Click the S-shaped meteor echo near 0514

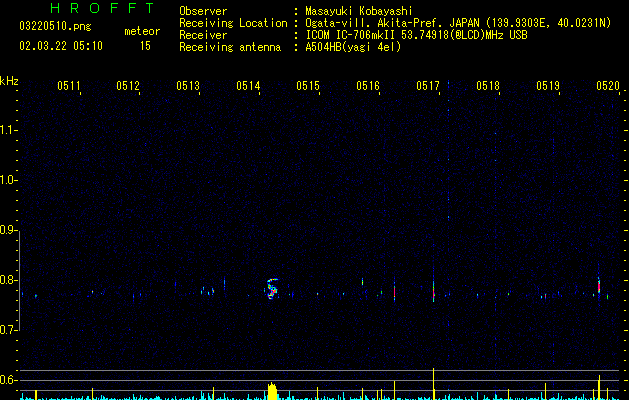[x=272, y=289]
